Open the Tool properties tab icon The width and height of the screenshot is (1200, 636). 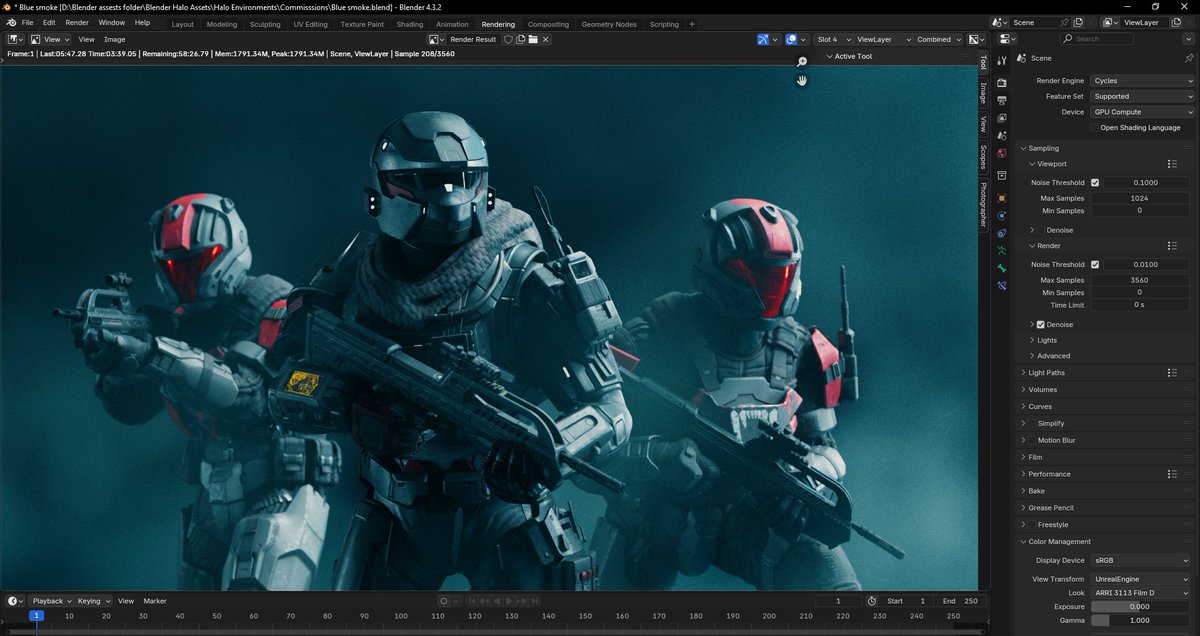click(x=1001, y=62)
